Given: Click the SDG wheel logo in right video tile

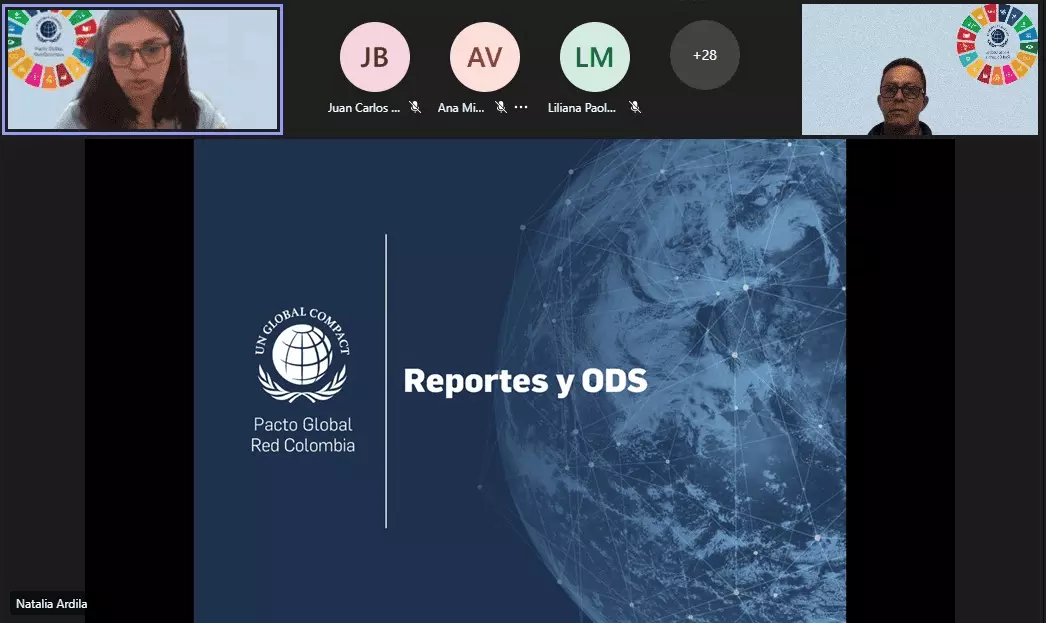Looking at the screenshot, I should (997, 44).
